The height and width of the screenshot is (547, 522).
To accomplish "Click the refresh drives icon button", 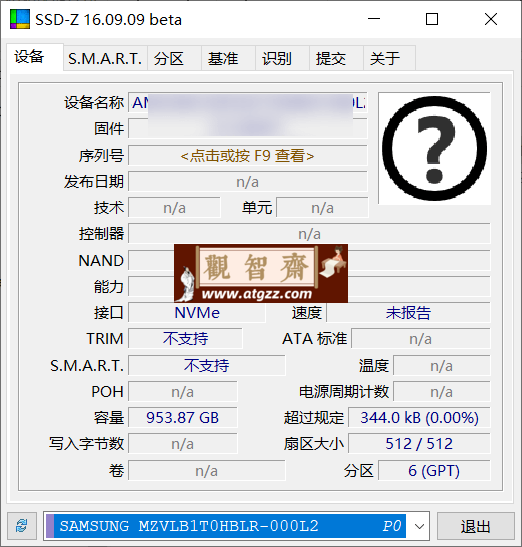I will [22, 526].
